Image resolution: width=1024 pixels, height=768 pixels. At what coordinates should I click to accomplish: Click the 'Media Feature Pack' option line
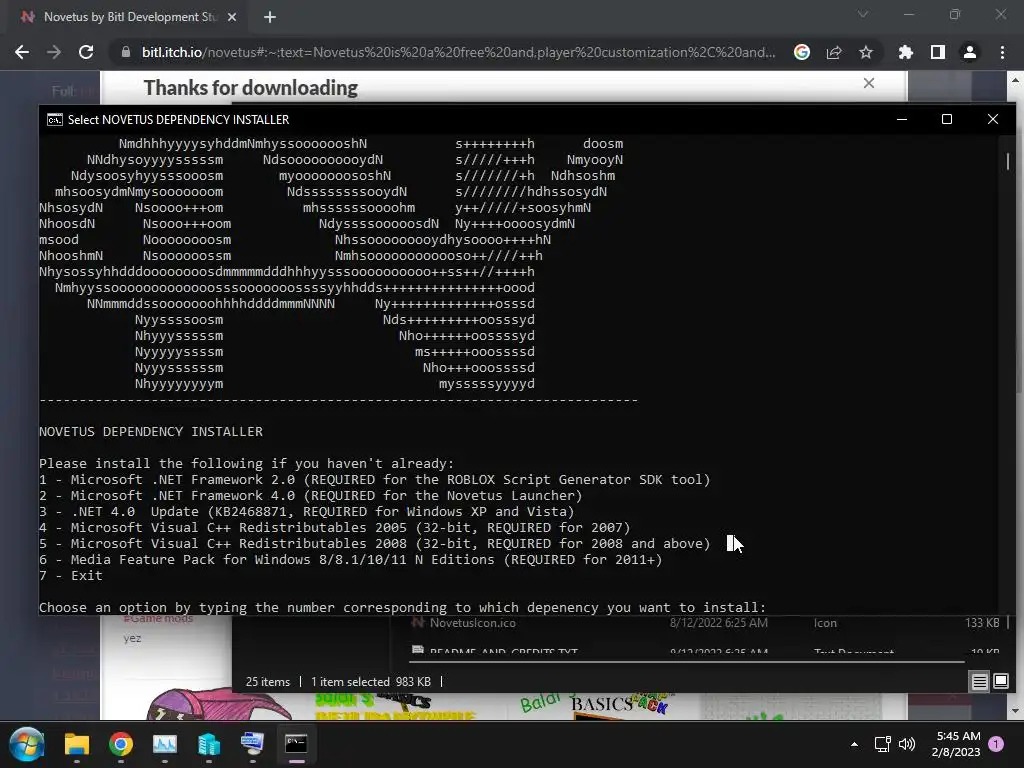(x=351, y=560)
